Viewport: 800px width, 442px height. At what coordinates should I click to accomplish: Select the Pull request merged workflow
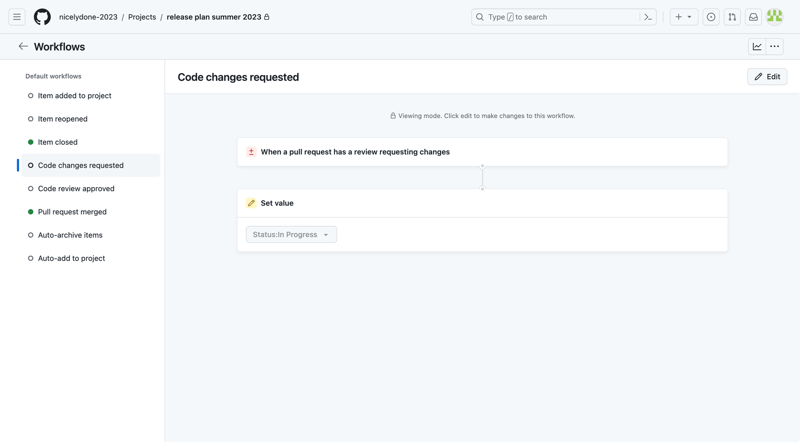pos(90,212)
